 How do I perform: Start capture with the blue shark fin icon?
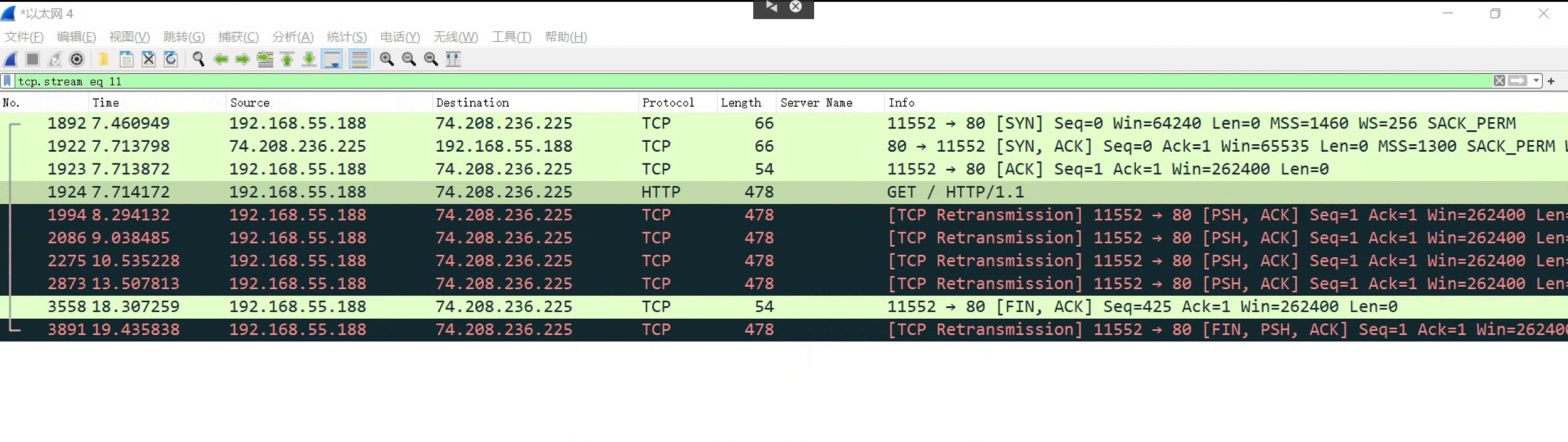point(11,60)
